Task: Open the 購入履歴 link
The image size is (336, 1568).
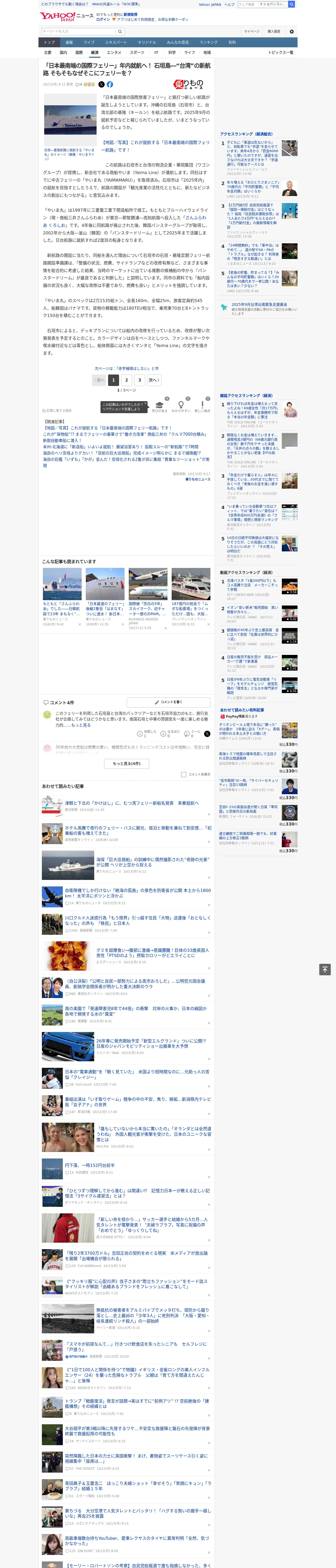Action: pyautogui.click(x=274, y=32)
